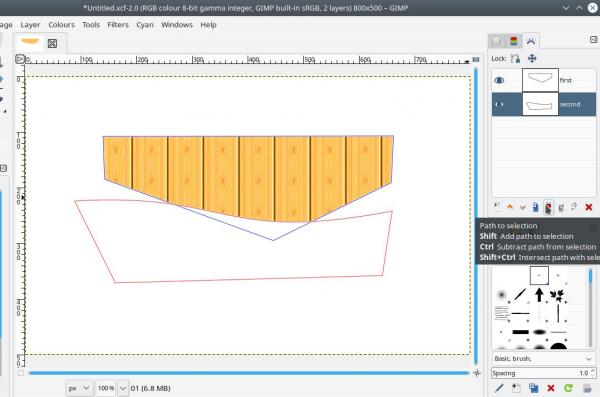
Task: Select the path named 'second'
Action: 570,104
